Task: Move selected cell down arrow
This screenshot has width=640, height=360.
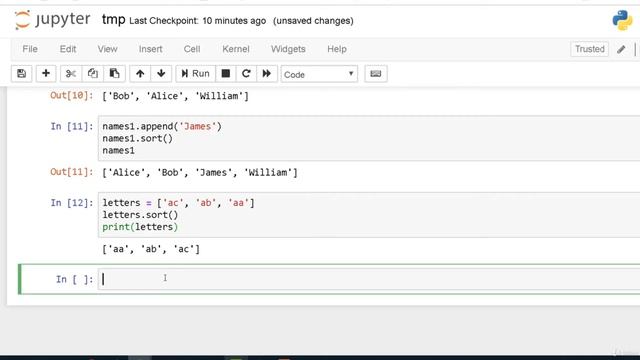Action: pos(161,74)
